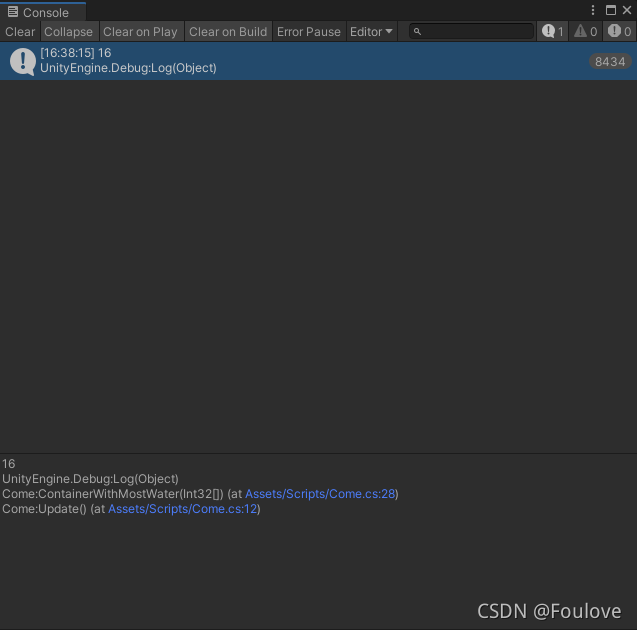This screenshot has width=637, height=630.
Task: Select the log entry at 16:38:15
Action: [318, 61]
